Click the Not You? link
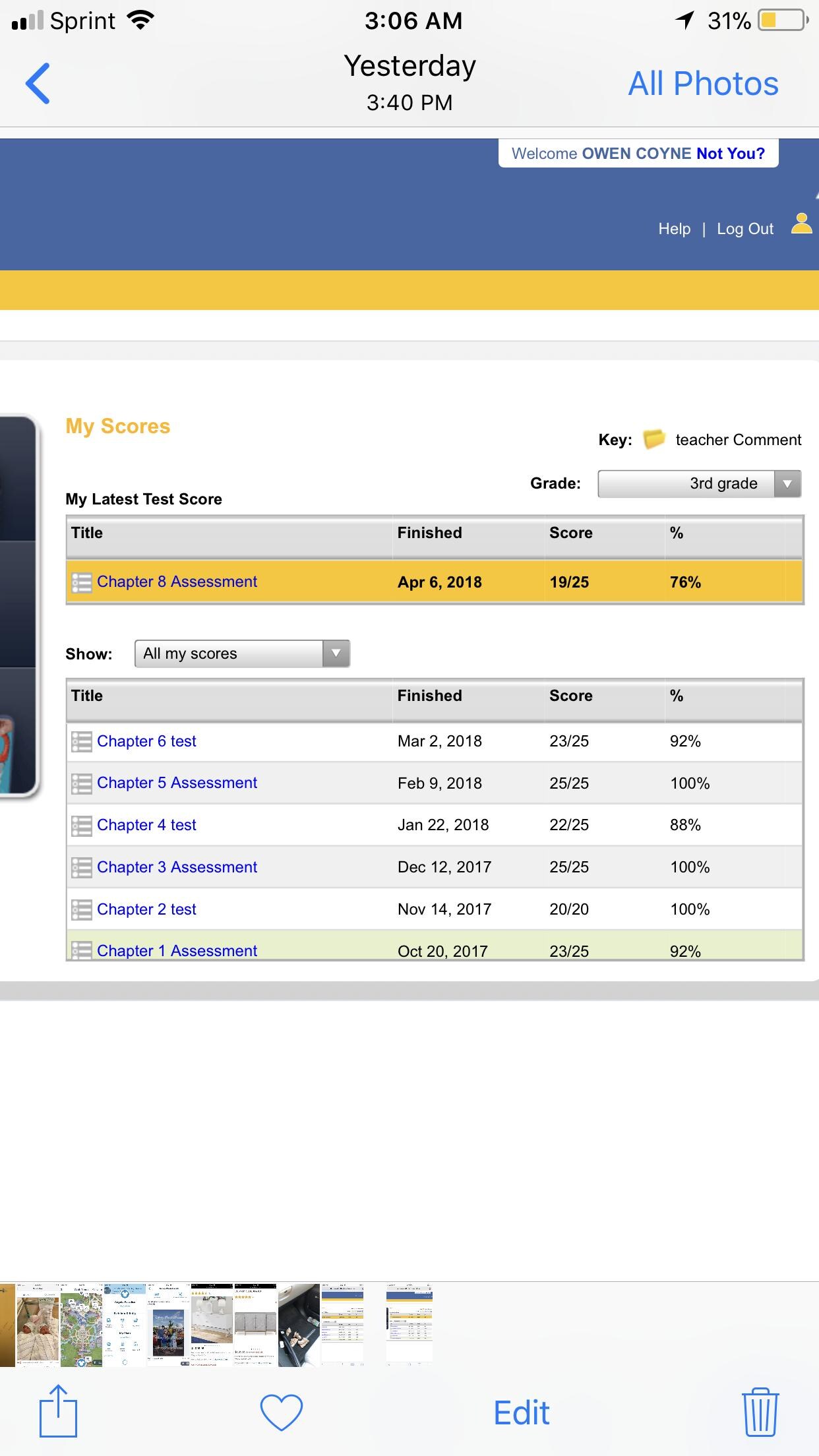Screen dimensions: 819x1456 tap(731, 154)
